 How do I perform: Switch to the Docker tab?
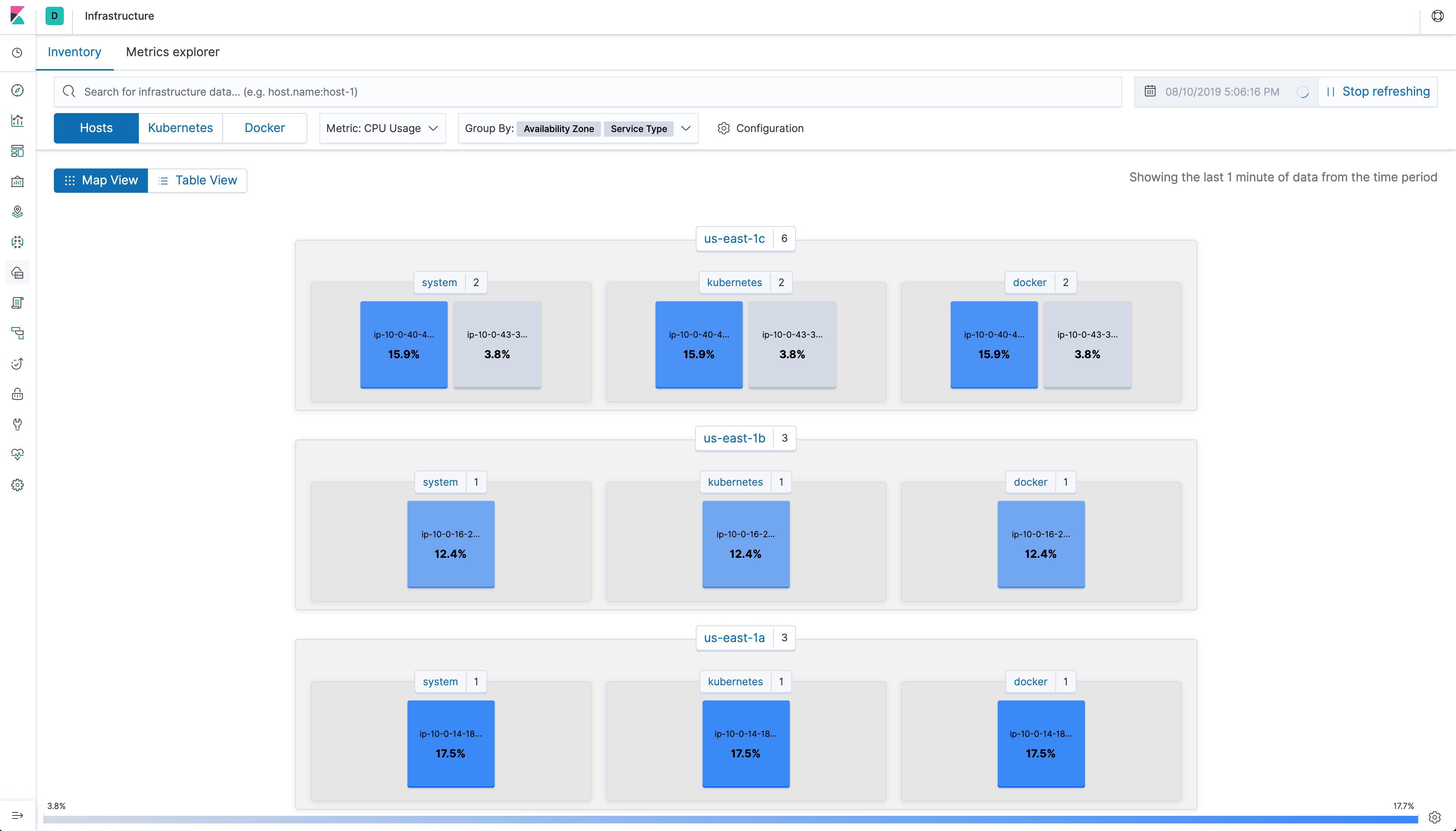tap(264, 128)
